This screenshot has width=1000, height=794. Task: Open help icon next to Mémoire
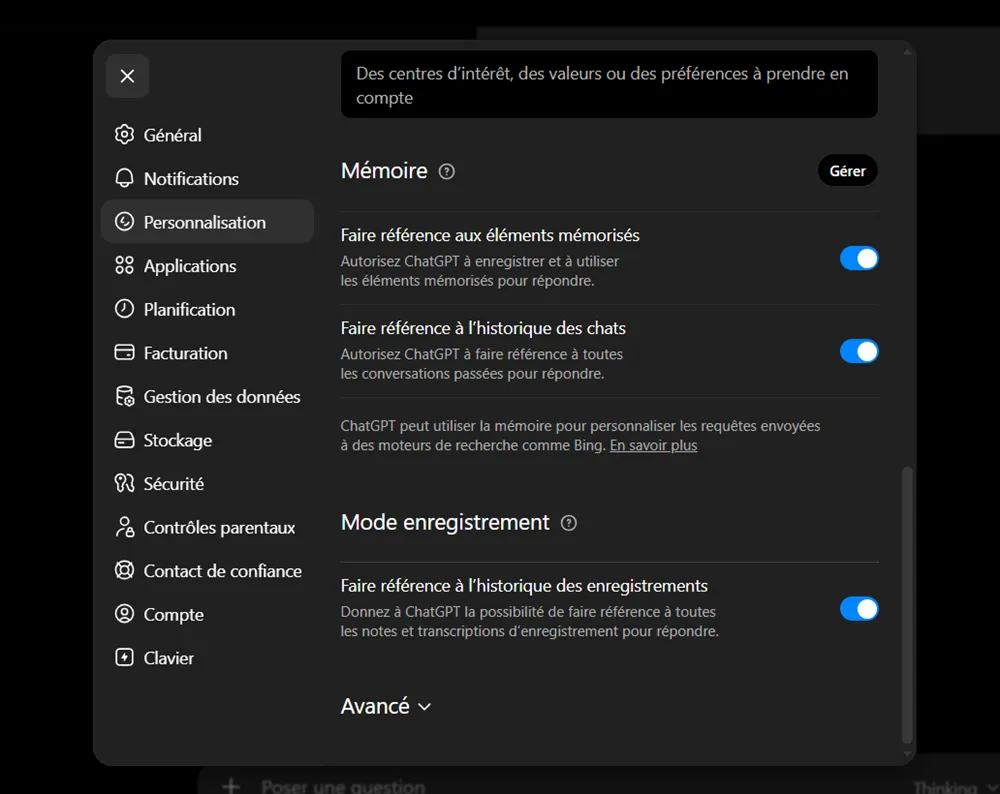pyautogui.click(x=447, y=172)
